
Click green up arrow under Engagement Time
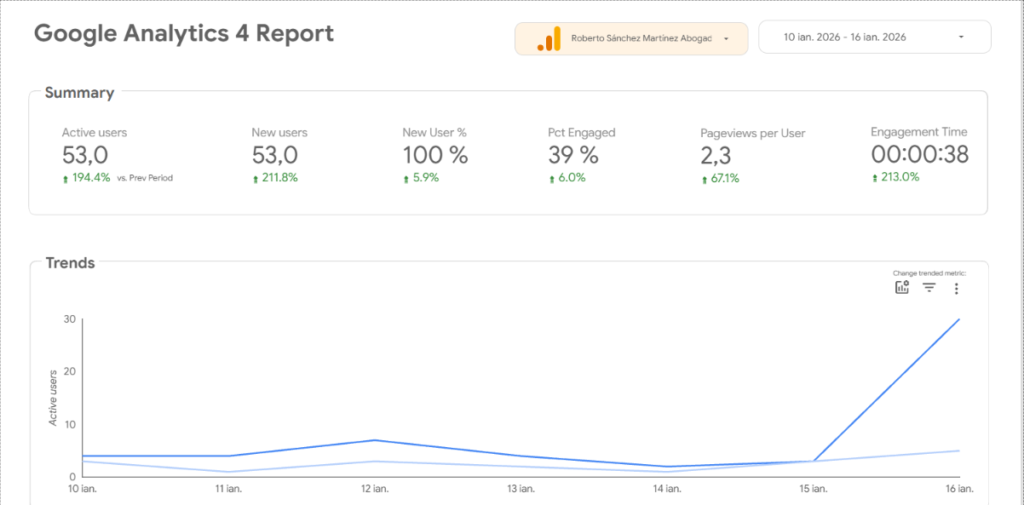click(875, 177)
